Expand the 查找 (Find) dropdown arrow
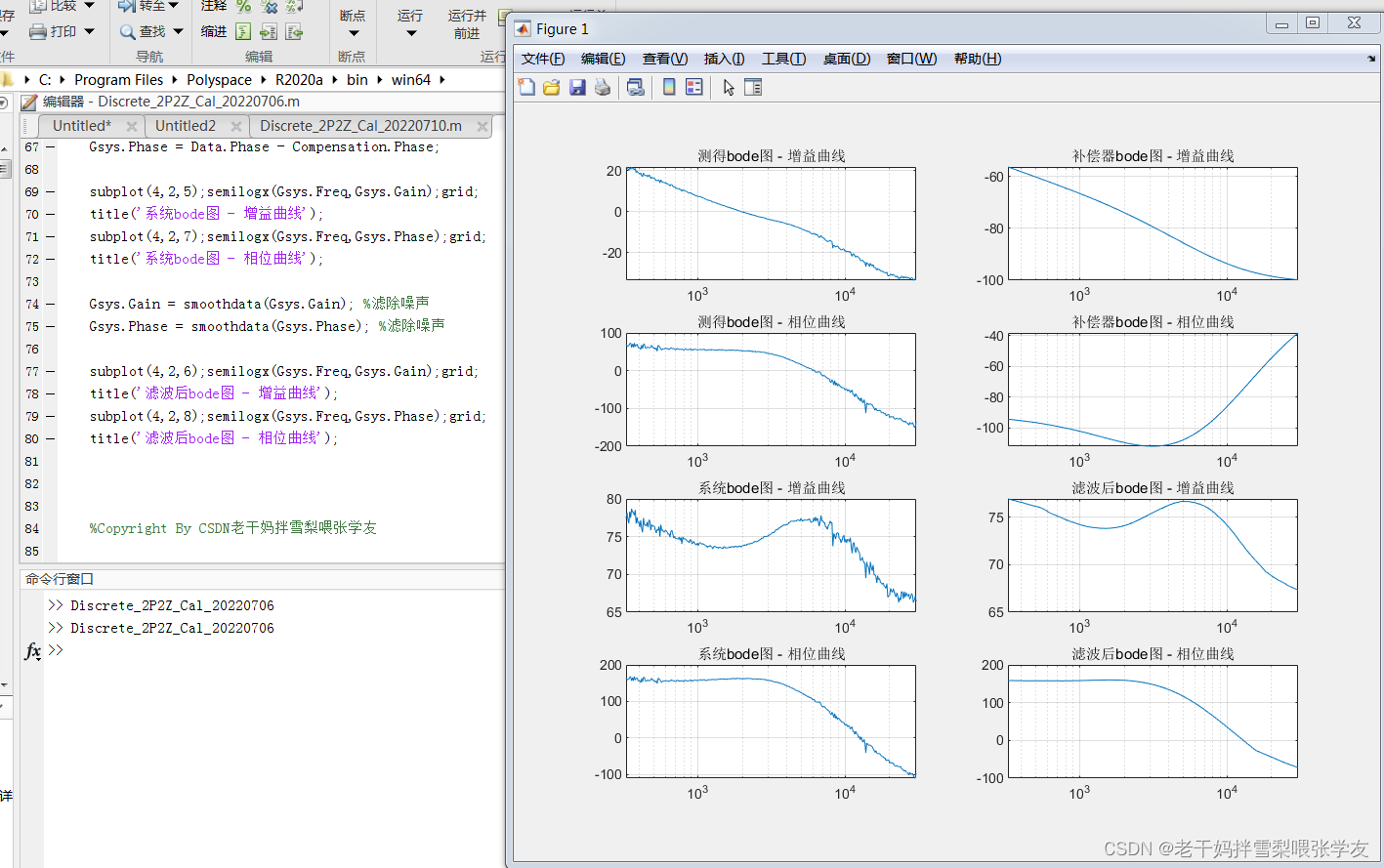 (x=178, y=32)
